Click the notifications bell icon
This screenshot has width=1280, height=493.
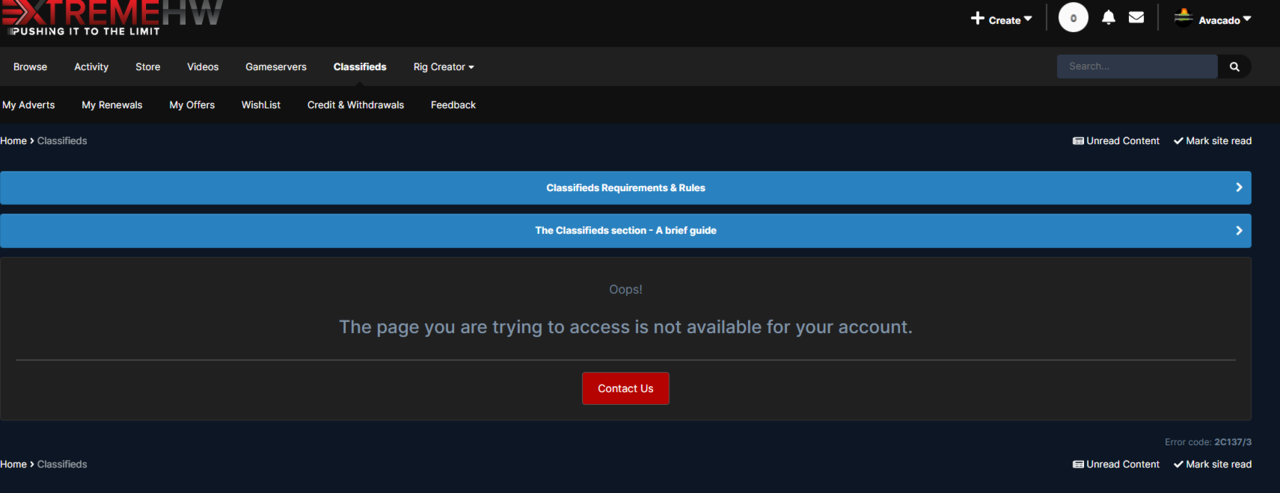click(x=1108, y=18)
